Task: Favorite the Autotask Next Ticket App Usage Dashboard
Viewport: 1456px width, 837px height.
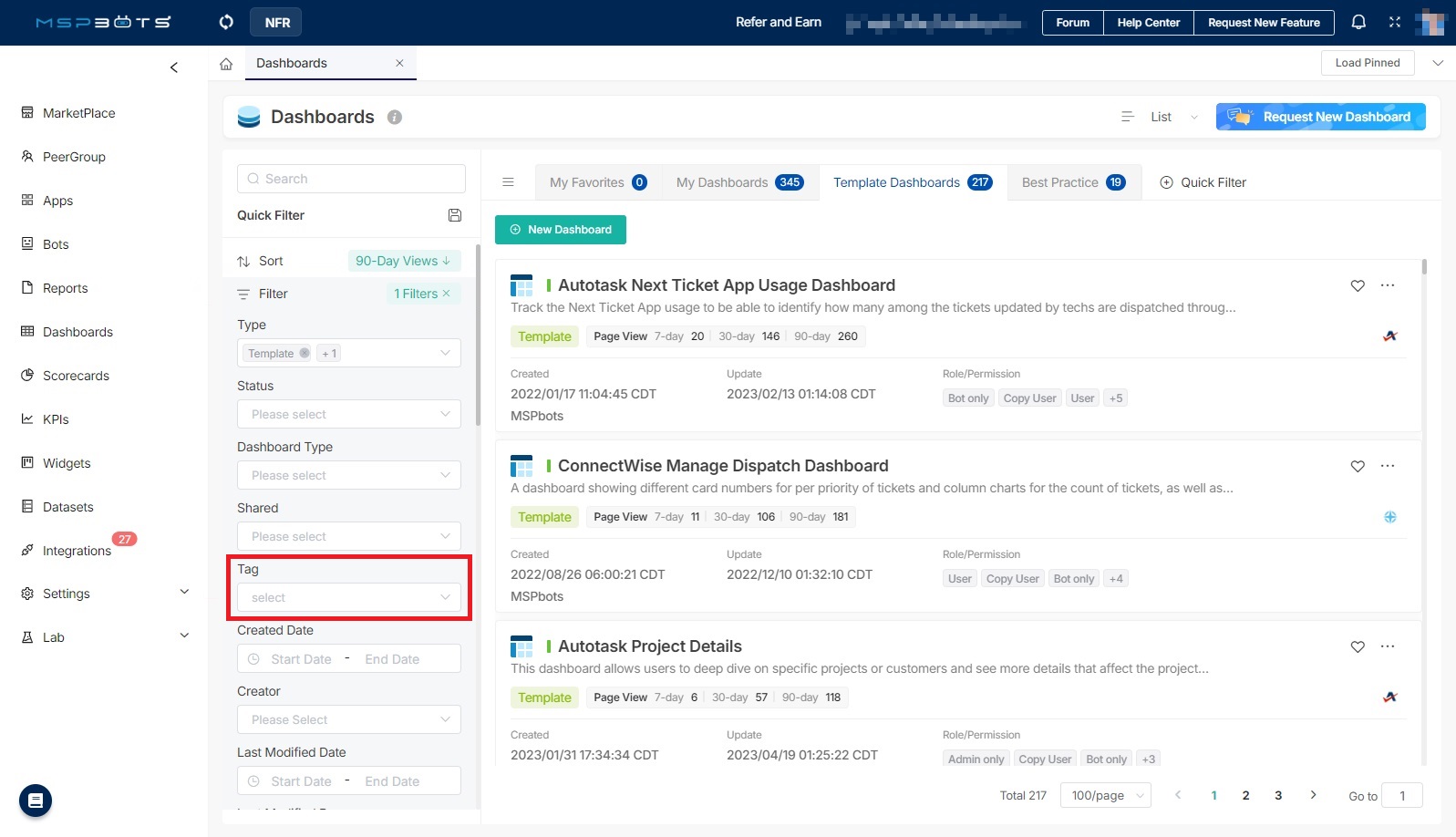Action: click(1358, 285)
